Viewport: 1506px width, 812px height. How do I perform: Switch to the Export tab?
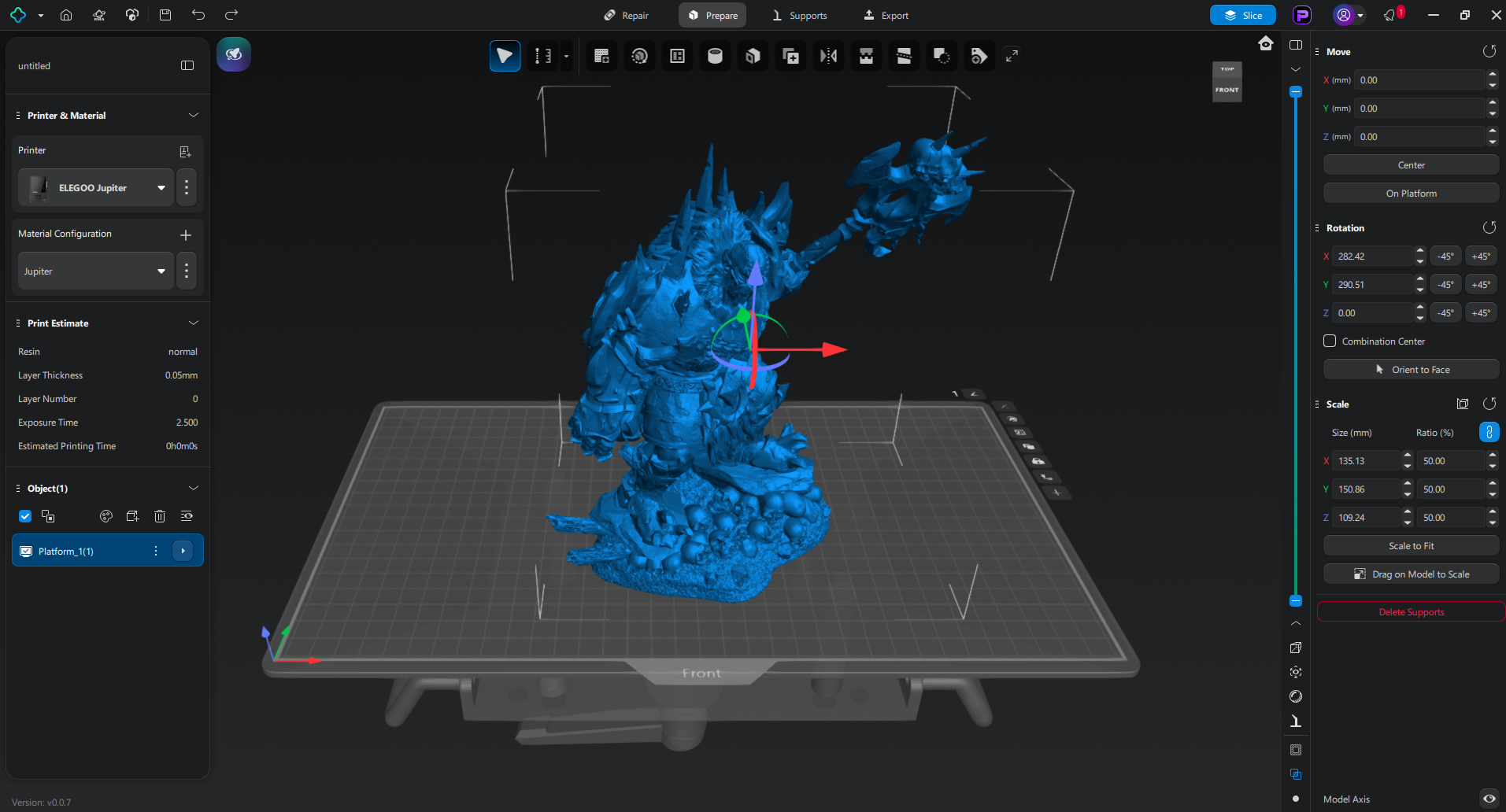[886, 16]
